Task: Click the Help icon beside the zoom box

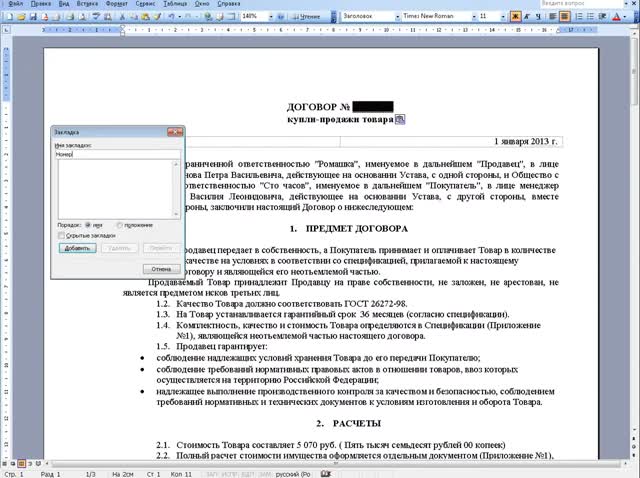Action: tap(280, 17)
